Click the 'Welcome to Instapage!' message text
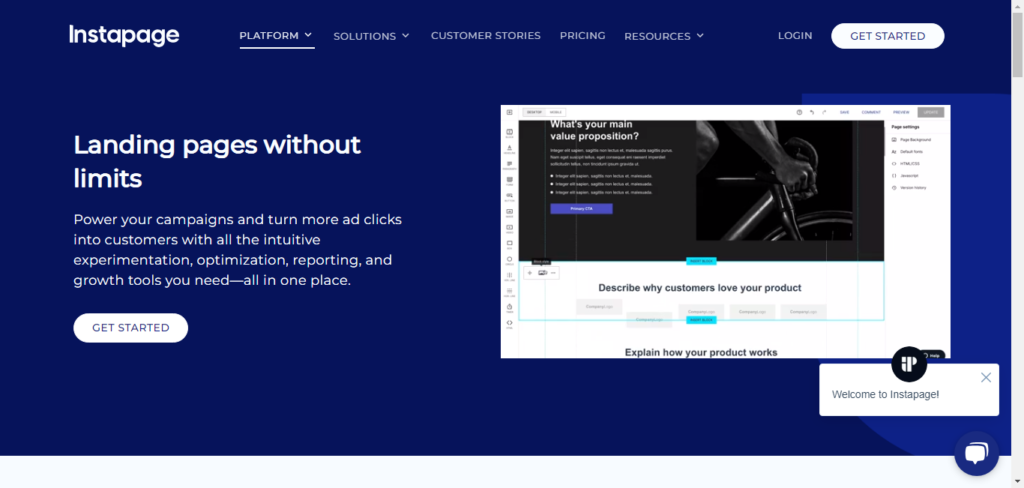 pos(885,395)
